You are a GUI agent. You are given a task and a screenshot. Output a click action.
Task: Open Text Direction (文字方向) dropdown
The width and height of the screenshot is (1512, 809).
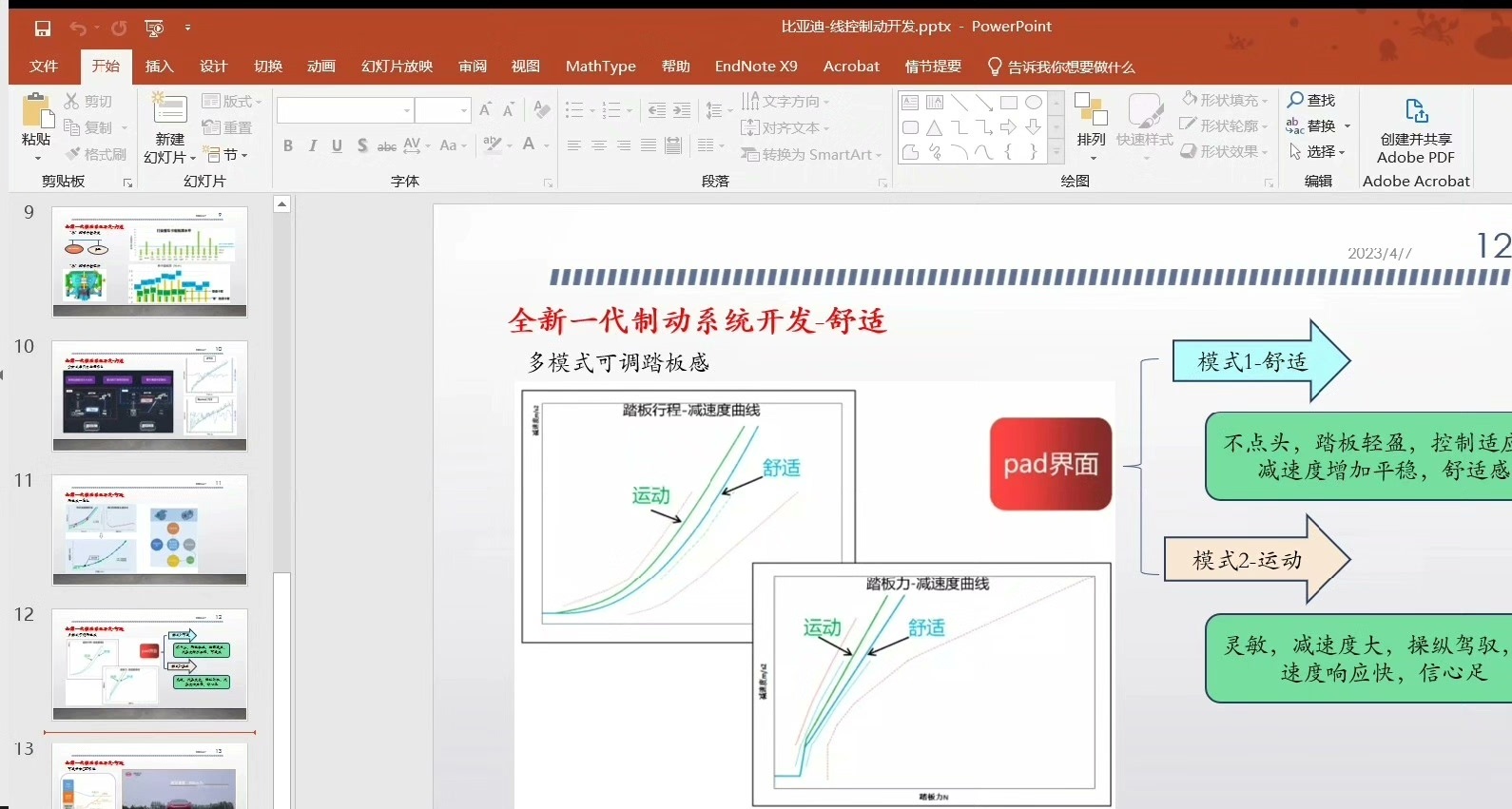tap(785, 101)
